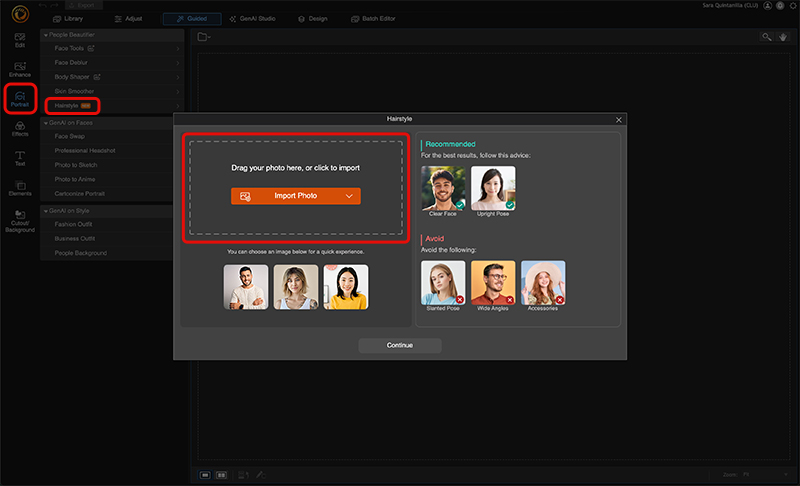
Task: Switch to the Design tab
Action: (x=312, y=19)
